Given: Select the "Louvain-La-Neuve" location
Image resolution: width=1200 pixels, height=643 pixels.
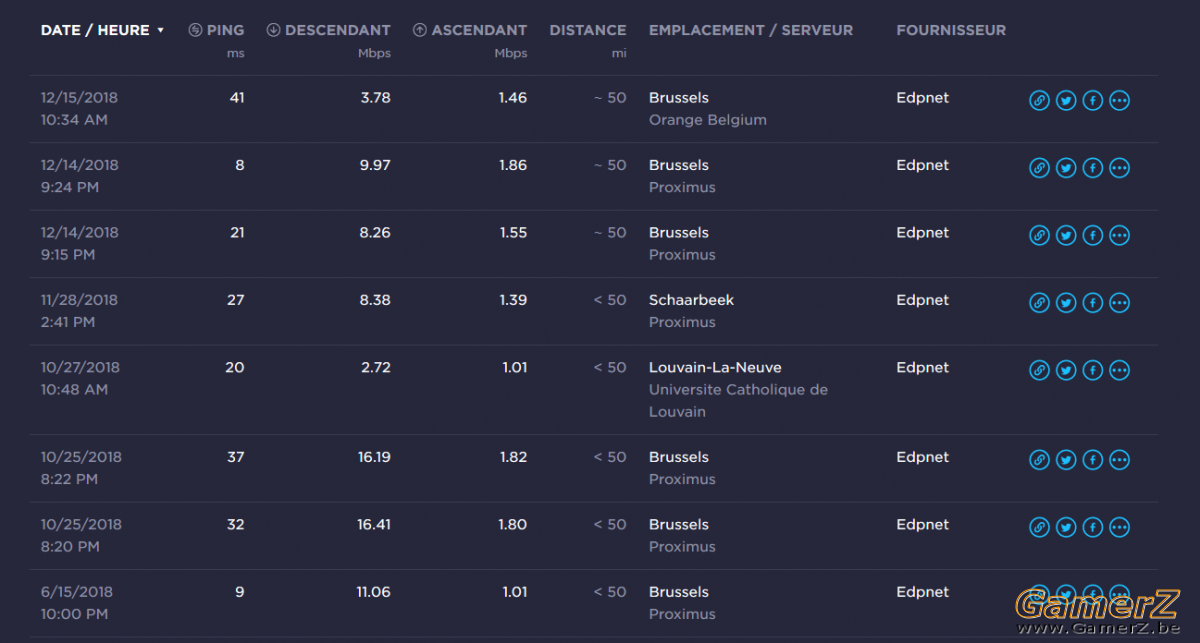Looking at the screenshot, I should (715, 367).
